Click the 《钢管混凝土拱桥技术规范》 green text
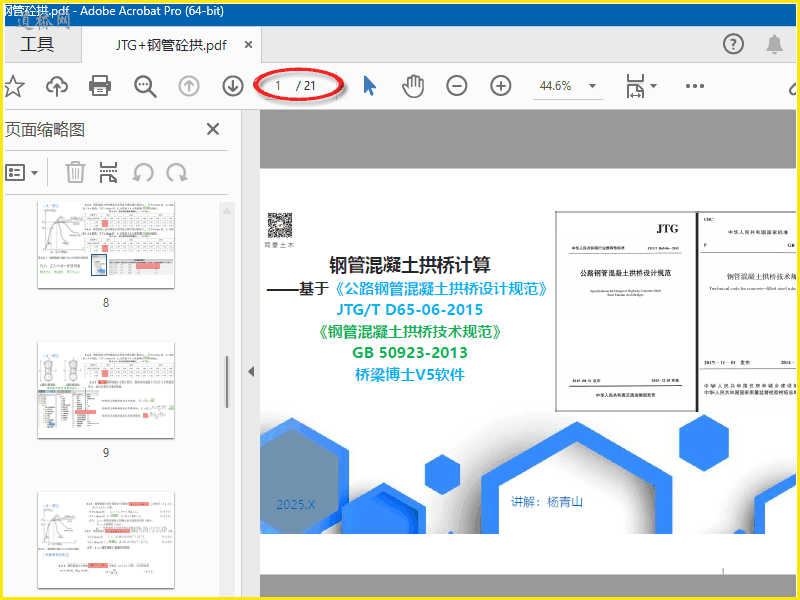800x600 pixels. (x=410, y=332)
